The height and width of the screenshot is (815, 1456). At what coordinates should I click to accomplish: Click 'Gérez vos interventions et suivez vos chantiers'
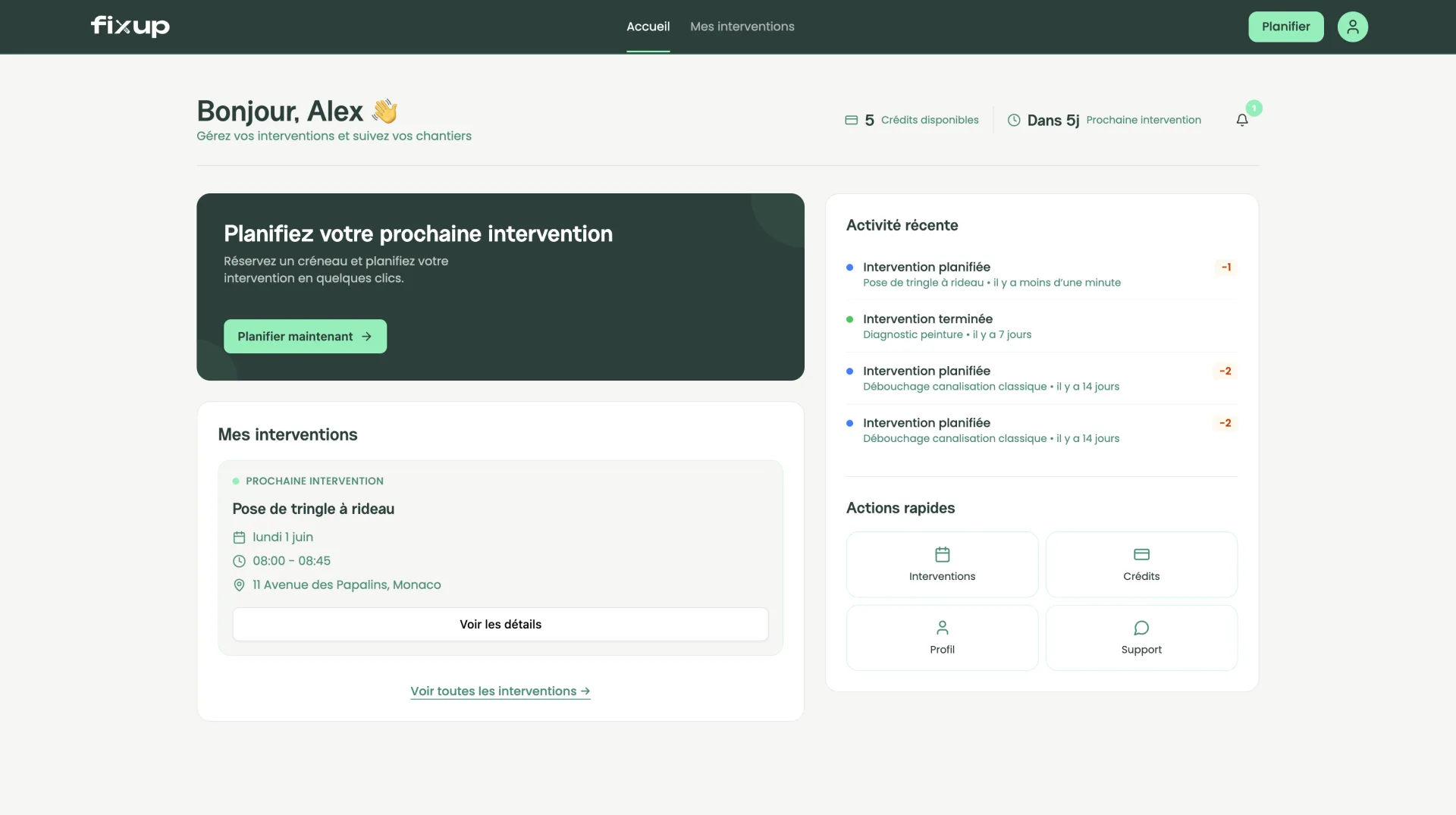(x=334, y=136)
